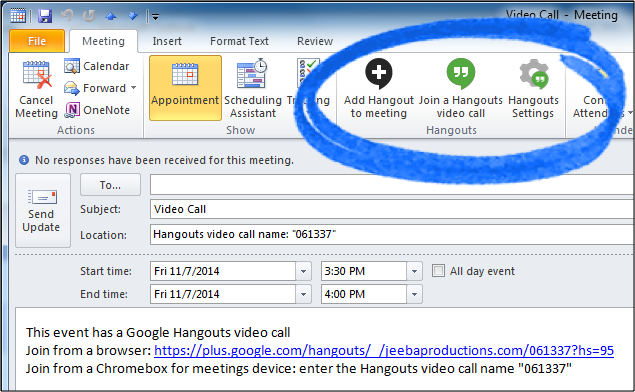Go to previous item with up arrow
This screenshot has width=635, height=392.
pos(111,16)
